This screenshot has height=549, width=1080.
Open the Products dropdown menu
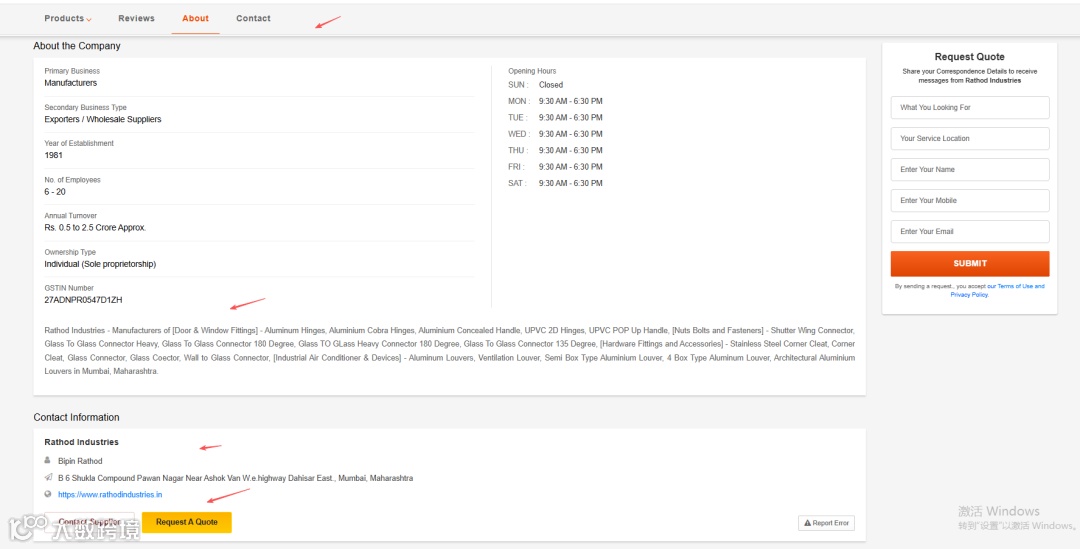pos(68,19)
